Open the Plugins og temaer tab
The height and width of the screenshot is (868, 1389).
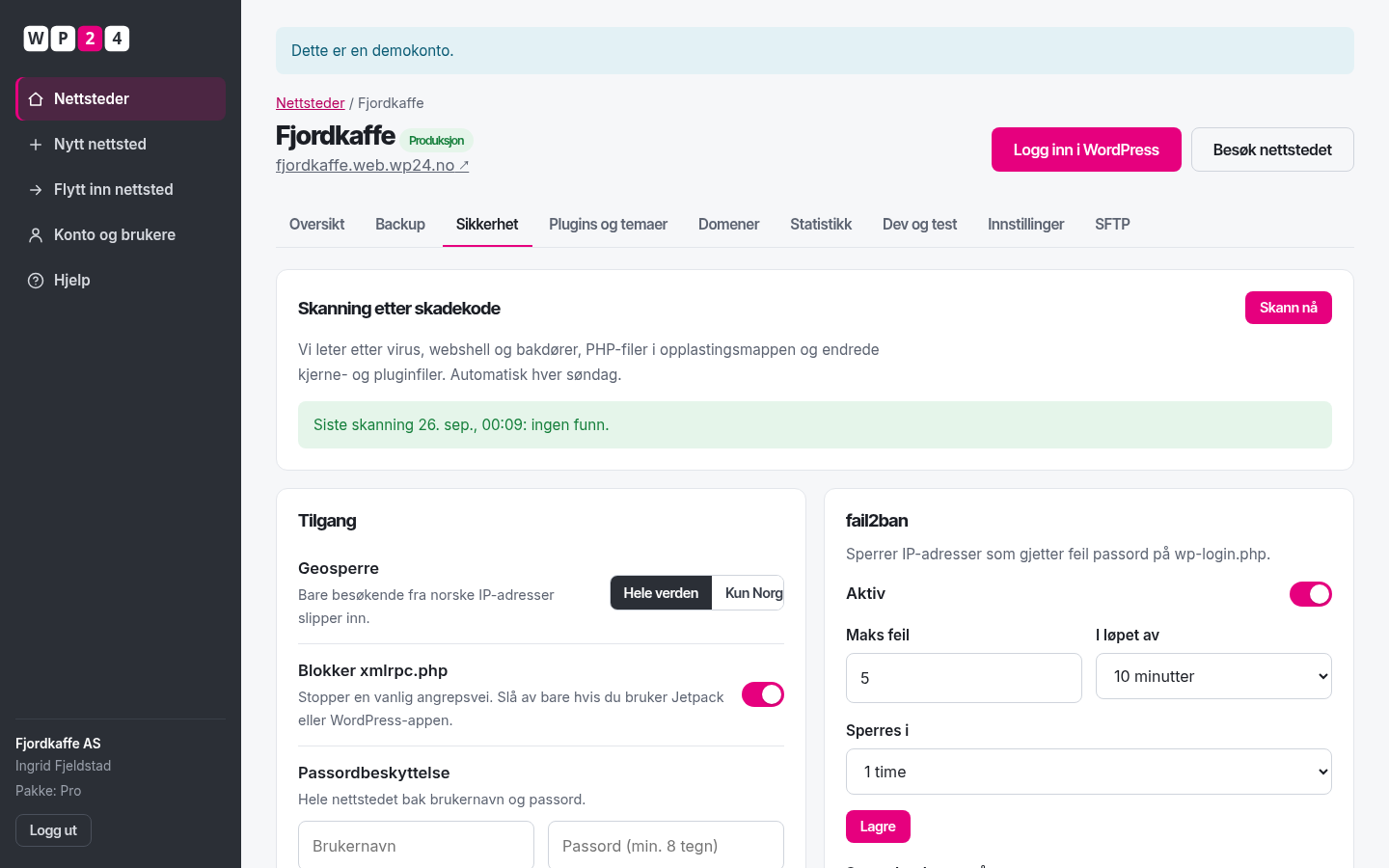608,224
